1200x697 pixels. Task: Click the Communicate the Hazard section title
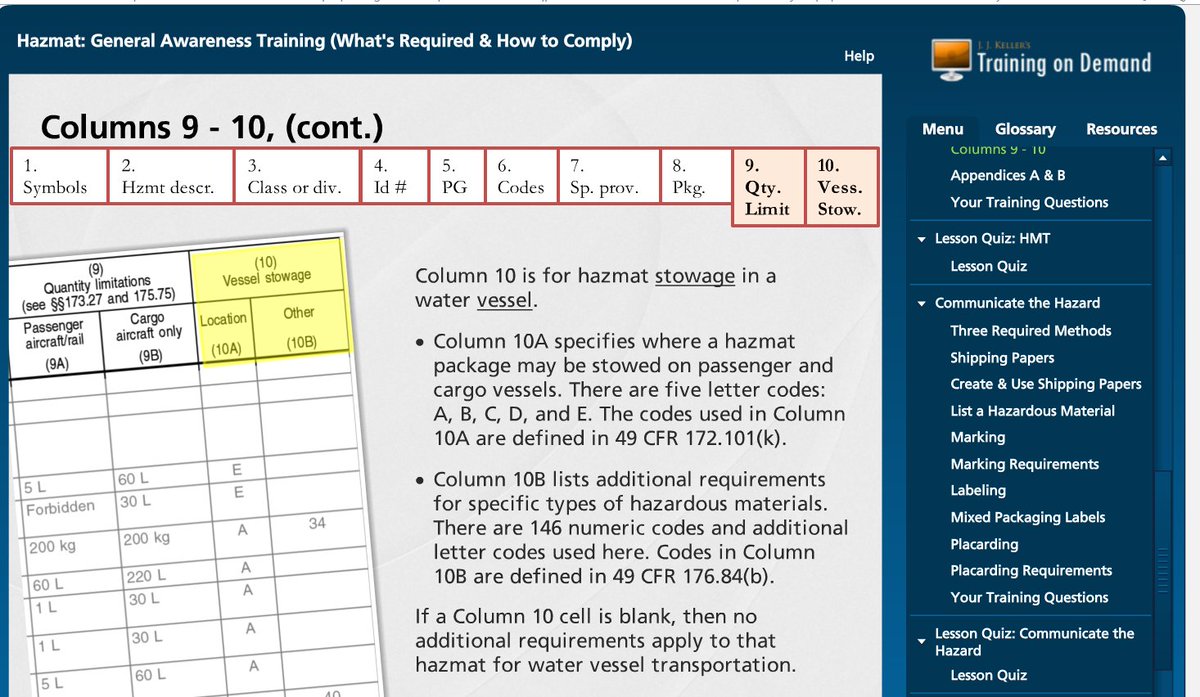pyautogui.click(x=1017, y=303)
